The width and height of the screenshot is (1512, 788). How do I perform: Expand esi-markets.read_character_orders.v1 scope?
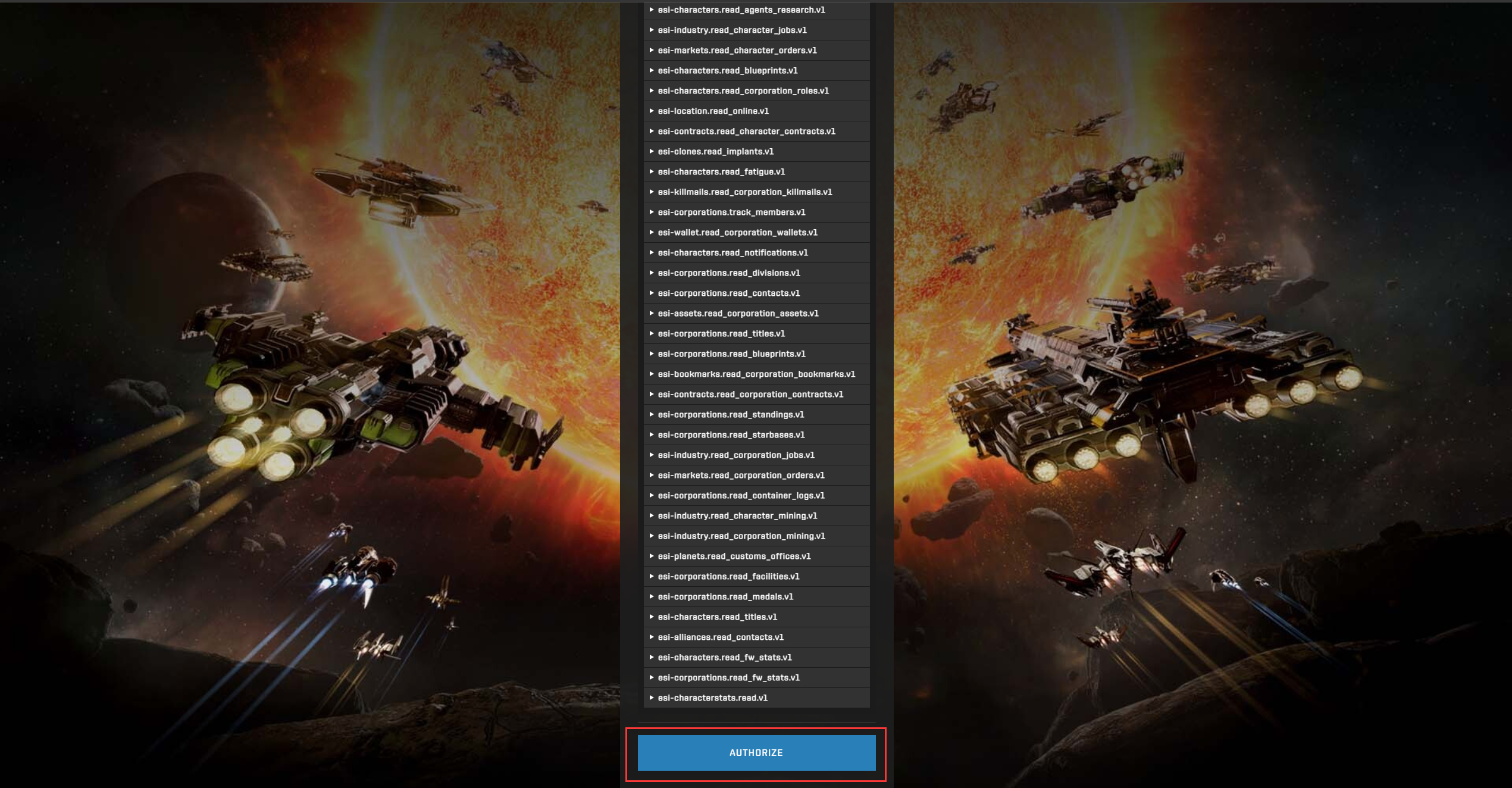coord(737,51)
